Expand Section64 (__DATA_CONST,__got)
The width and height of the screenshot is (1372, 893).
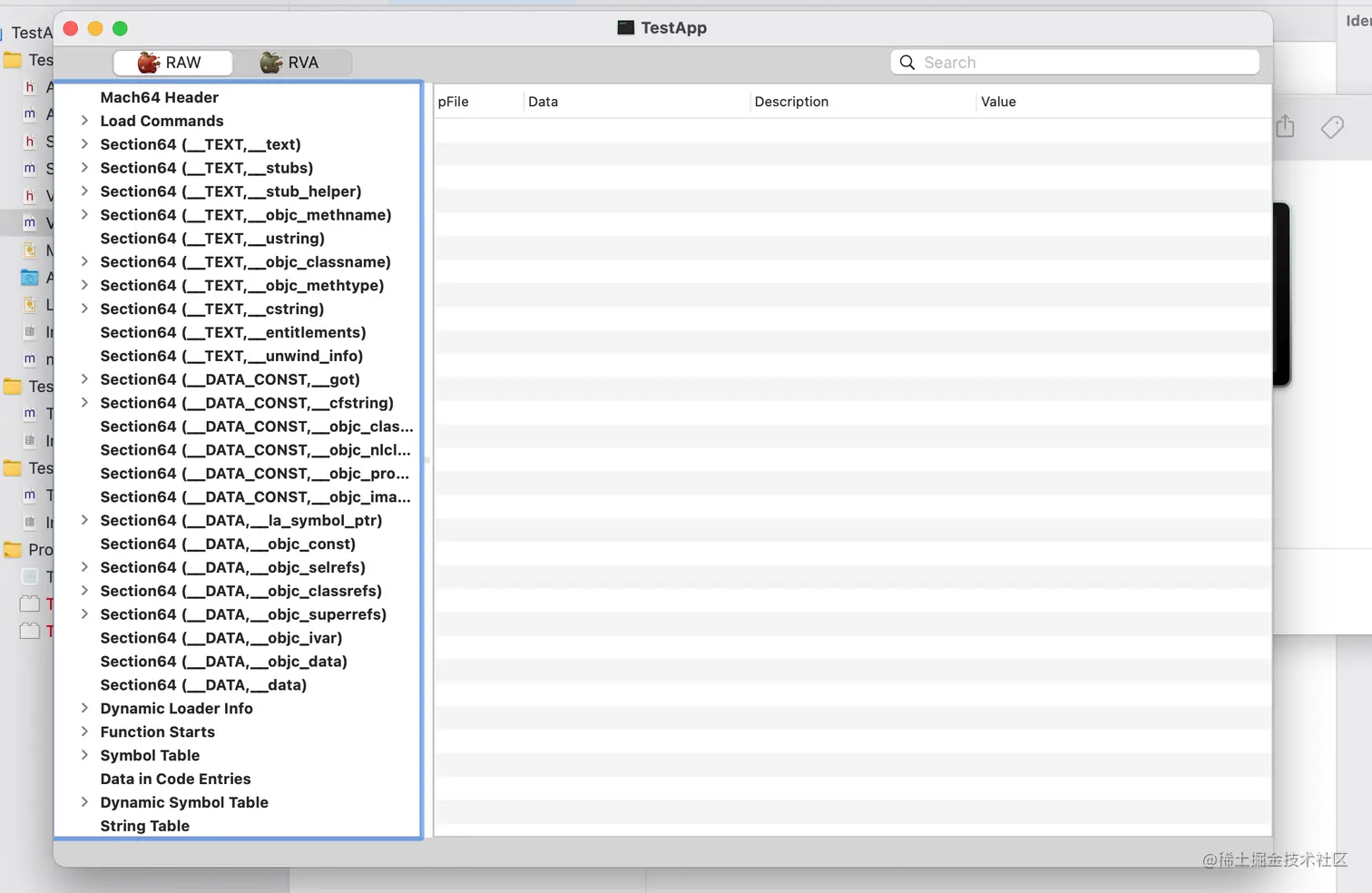tap(84, 379)
